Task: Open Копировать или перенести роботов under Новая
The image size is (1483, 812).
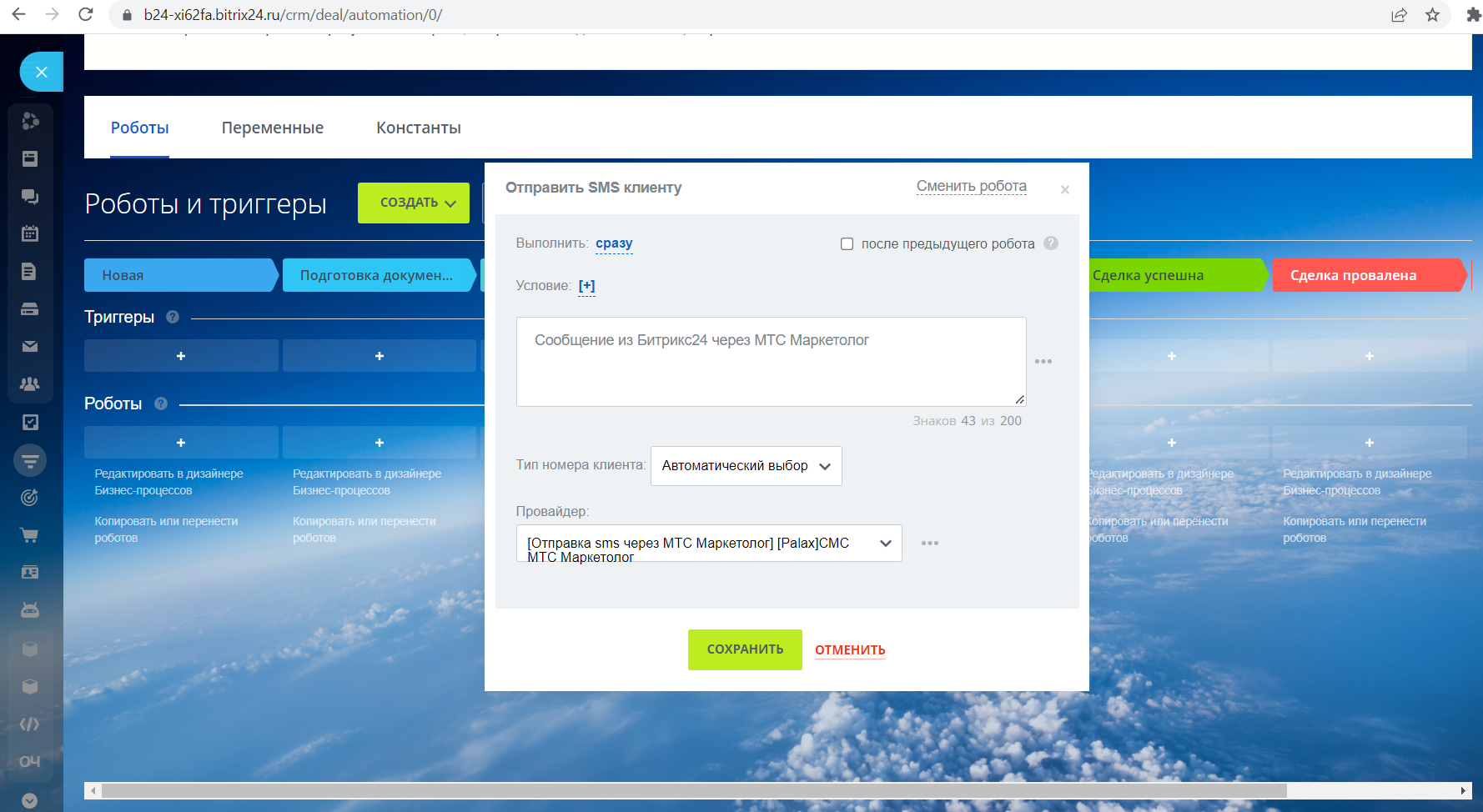Action: (167, 529)
